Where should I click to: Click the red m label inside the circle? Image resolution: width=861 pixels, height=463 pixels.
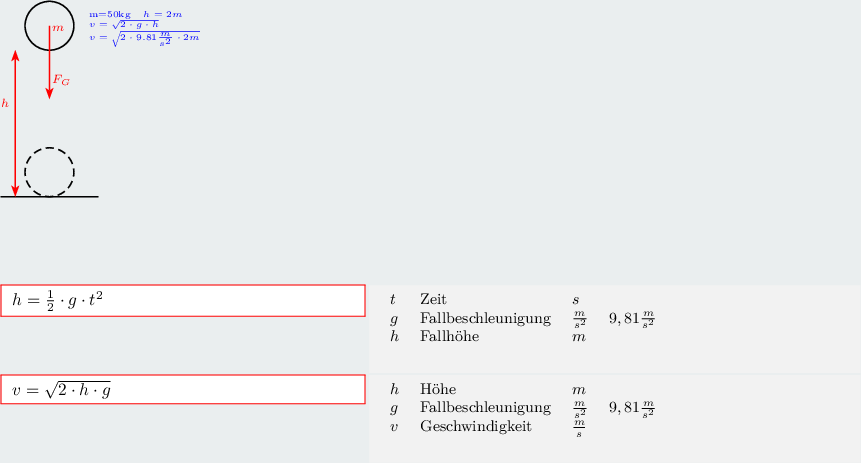point(58,28)
